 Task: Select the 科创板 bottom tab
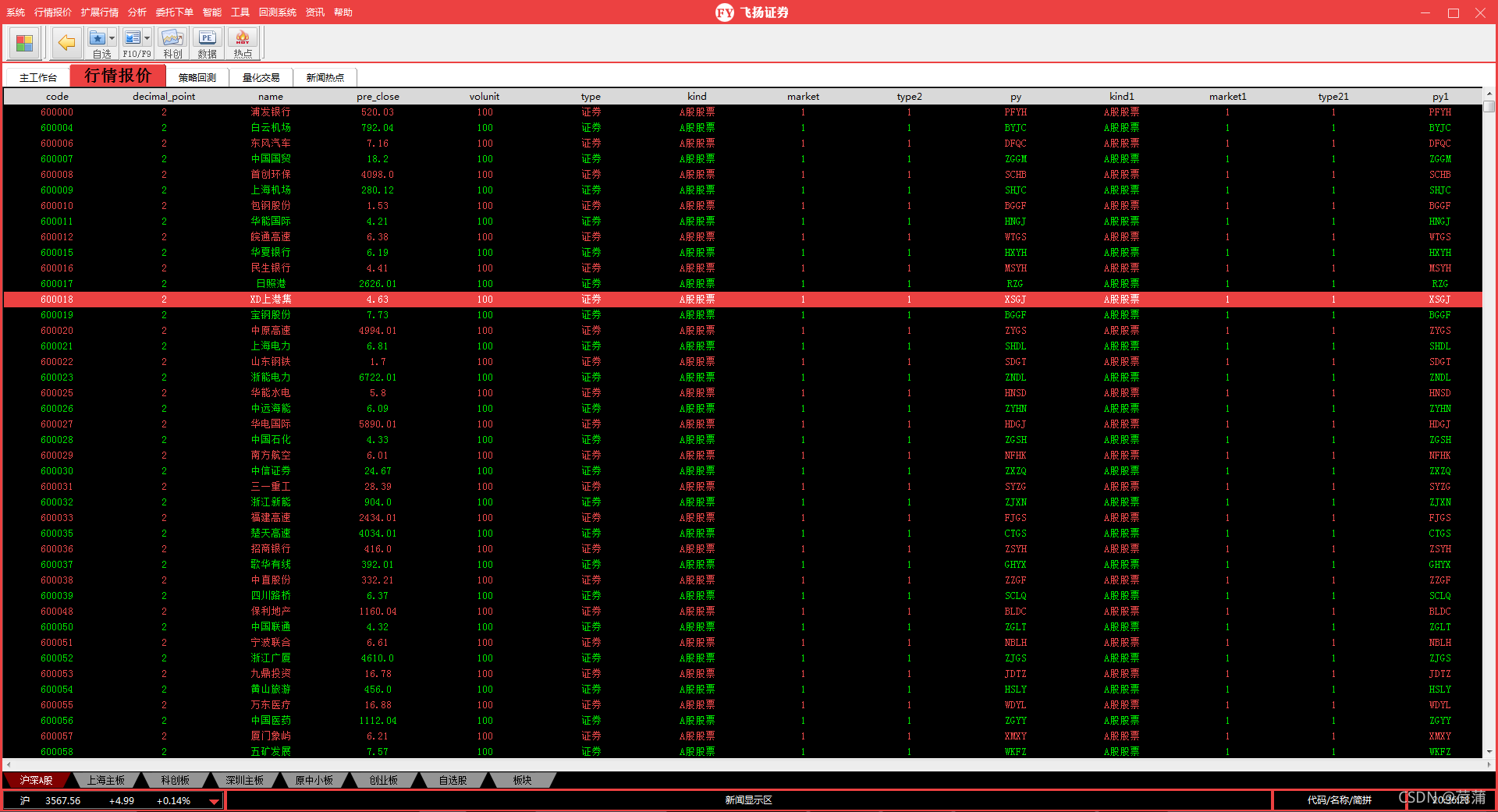click(175, 780)
